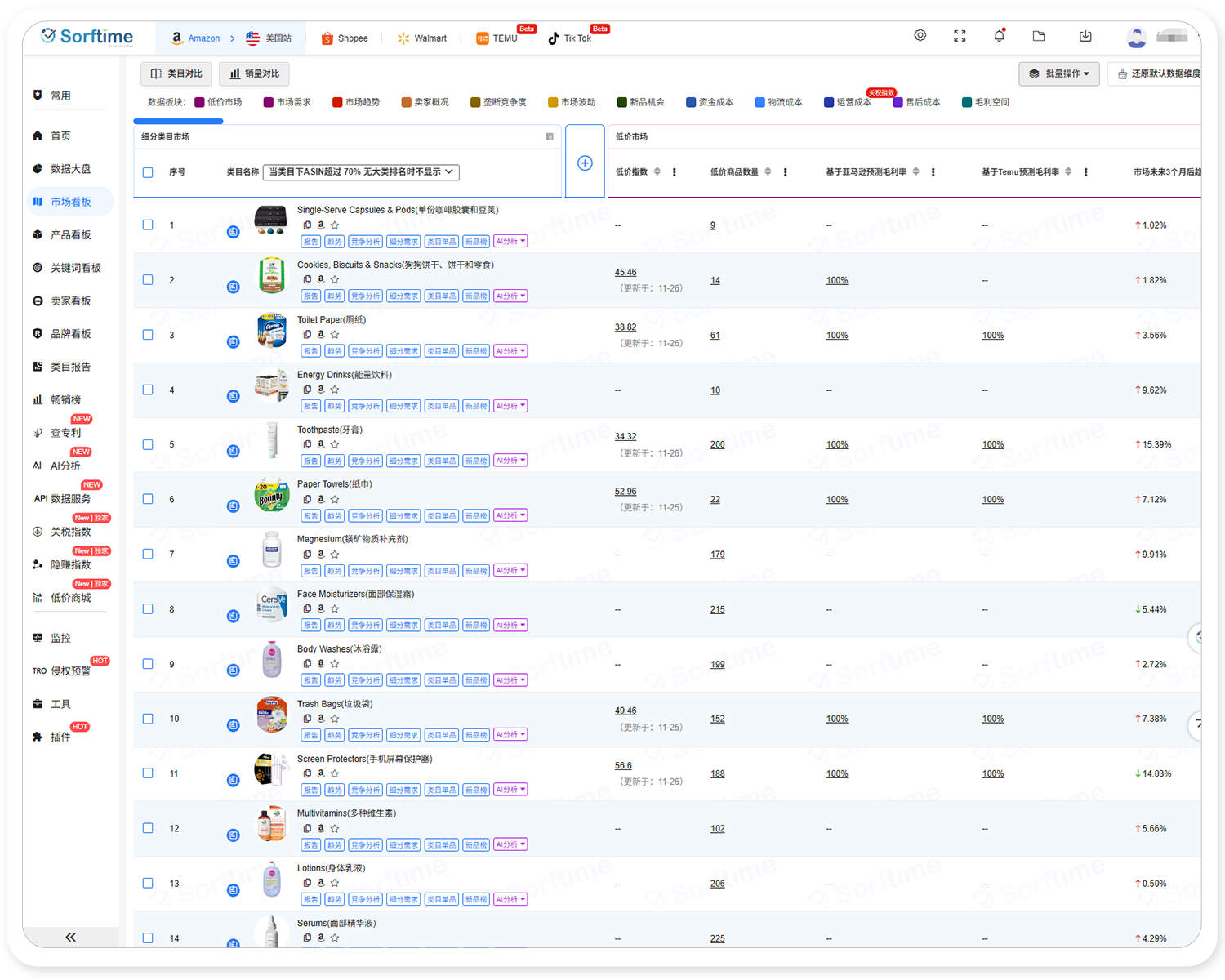
Task: Switch to the Walmart platform tab
Action: pyautogui.click(x=422, y=38)
